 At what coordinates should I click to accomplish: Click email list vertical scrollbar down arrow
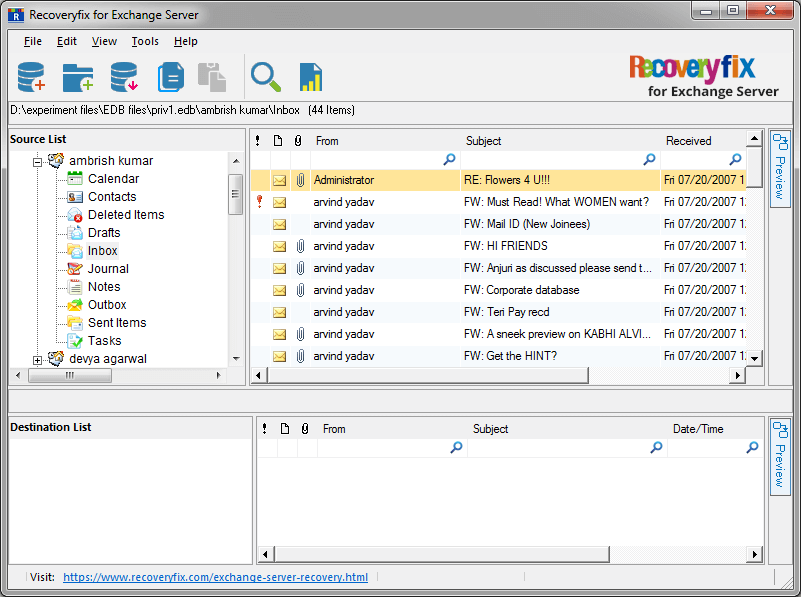tap(755, 359)
